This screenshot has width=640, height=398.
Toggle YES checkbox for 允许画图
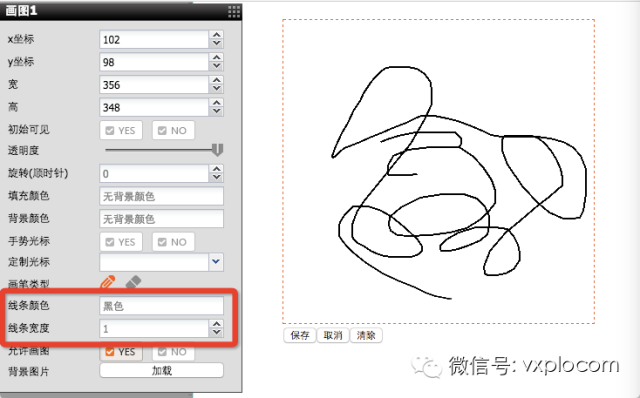click(121, 352)
